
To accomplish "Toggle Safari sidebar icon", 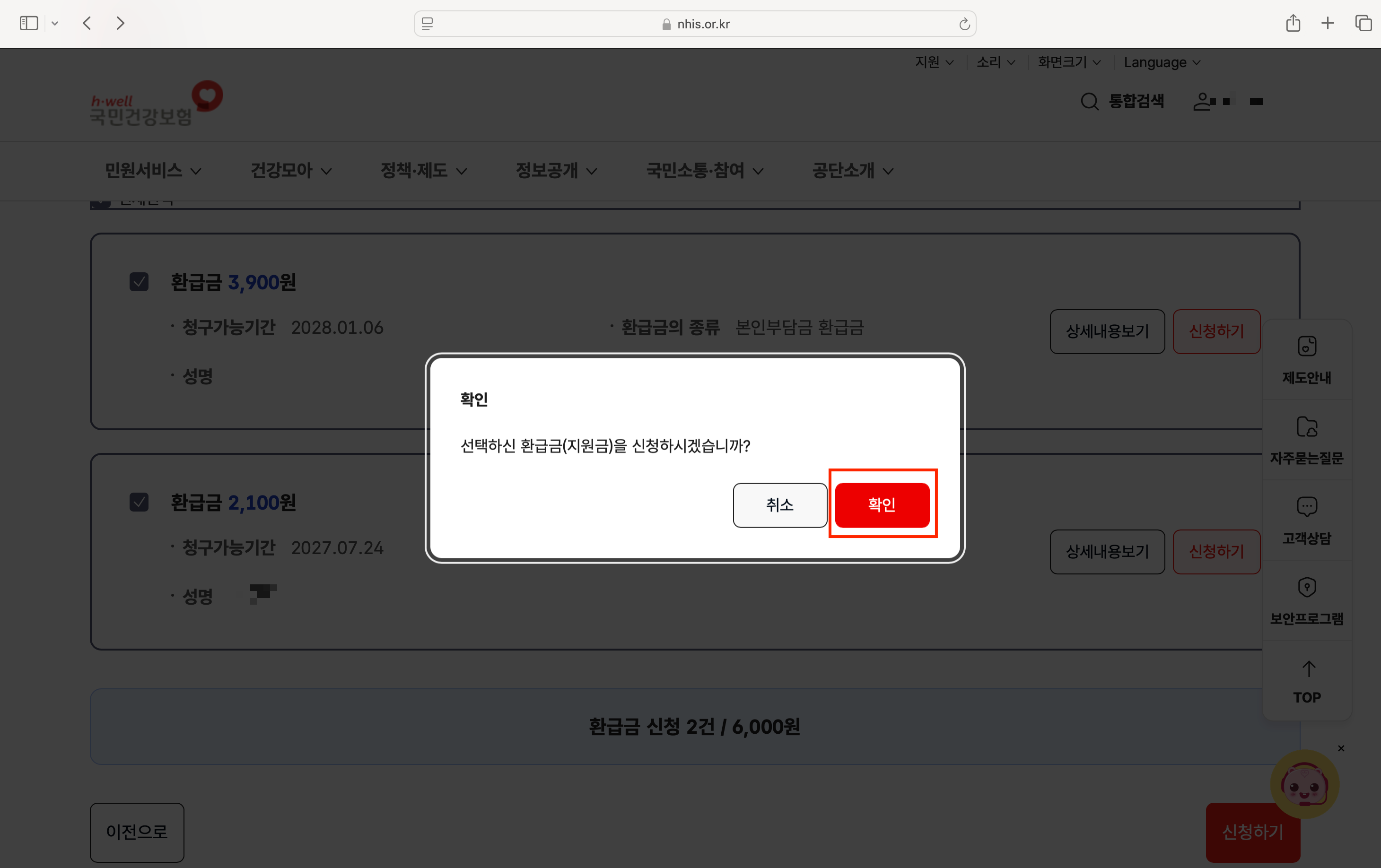I will click(29, 24).
